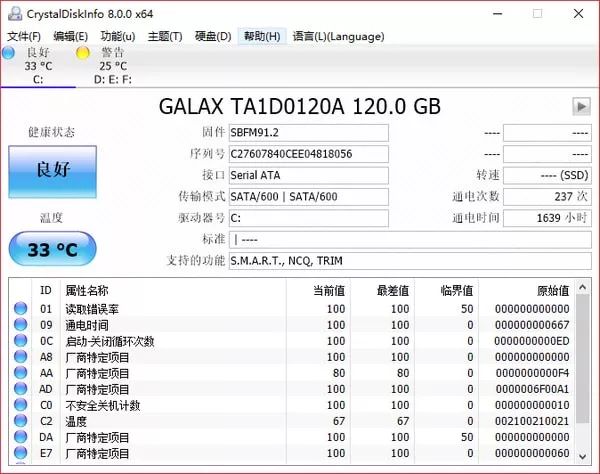
Task: Open the 硬盘(D) menu
Action: pyautogui.click(x=213, y=36)
